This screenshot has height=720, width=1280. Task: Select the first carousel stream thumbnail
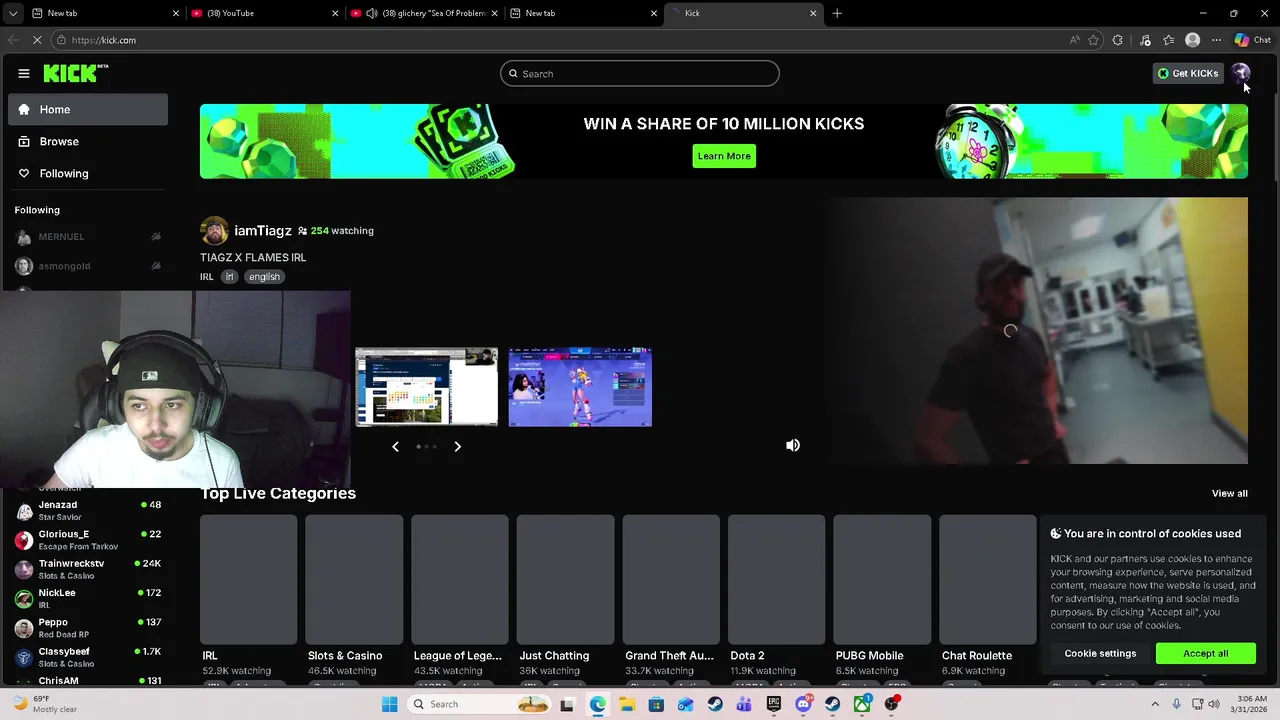pos(426,387)
